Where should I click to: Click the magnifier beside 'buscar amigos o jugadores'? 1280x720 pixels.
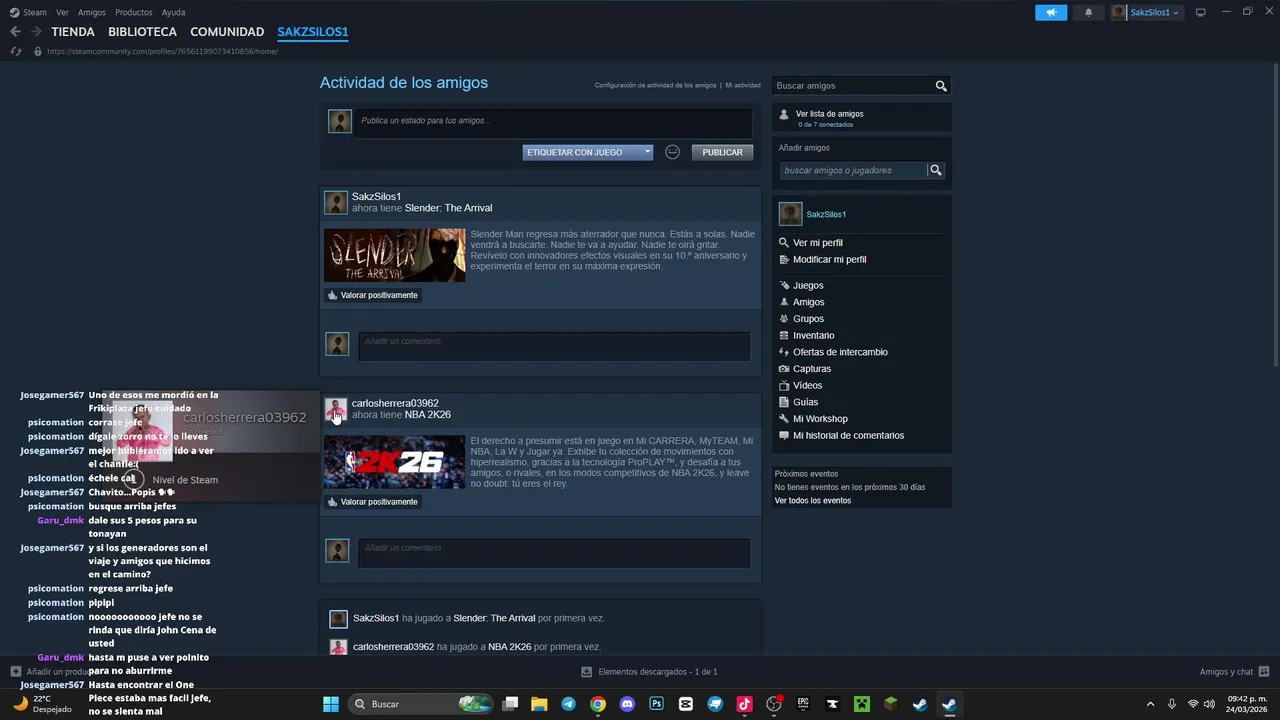(x=936, y=170)
